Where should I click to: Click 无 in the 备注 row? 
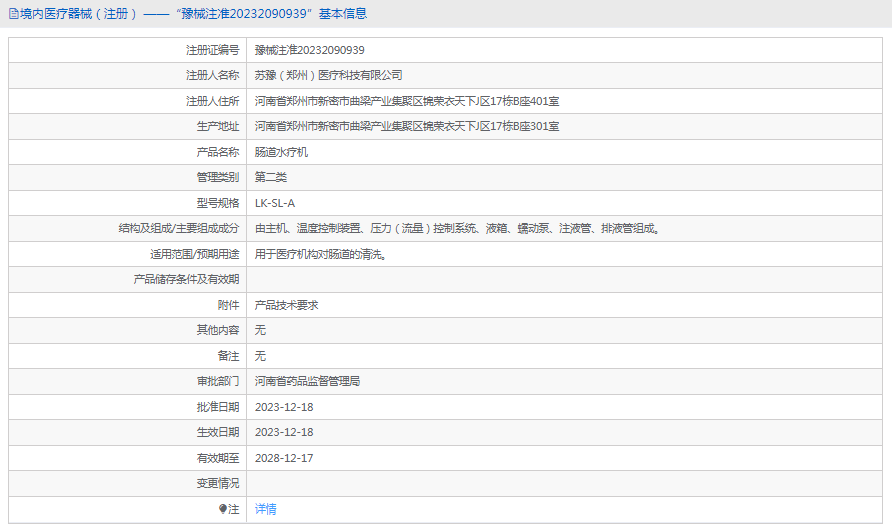(x=261, y=356)
